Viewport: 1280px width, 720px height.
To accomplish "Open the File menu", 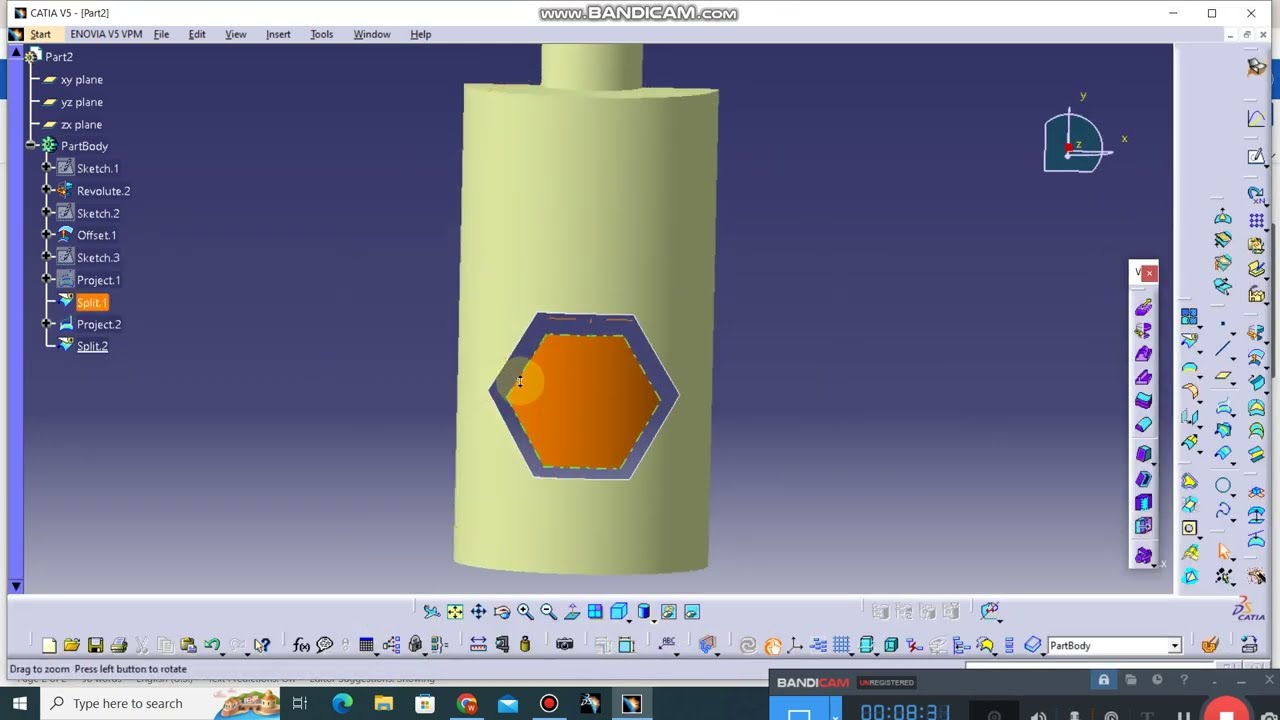I will [161, 34].
